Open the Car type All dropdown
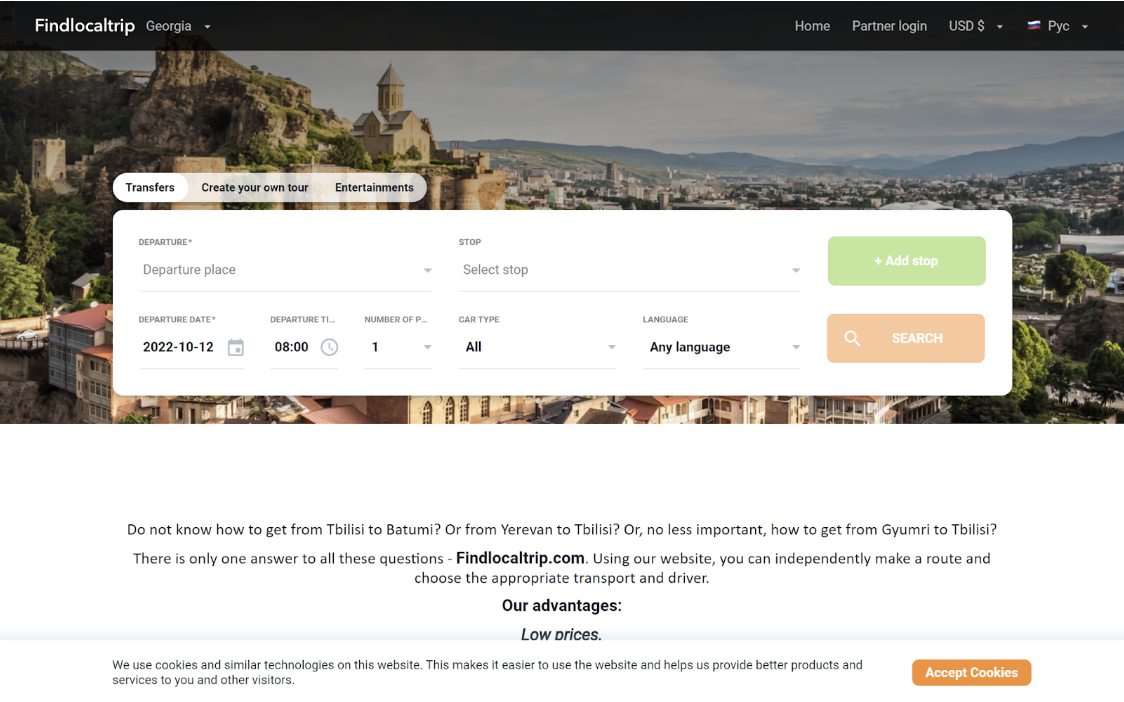1124x702 pixels. 537,347
